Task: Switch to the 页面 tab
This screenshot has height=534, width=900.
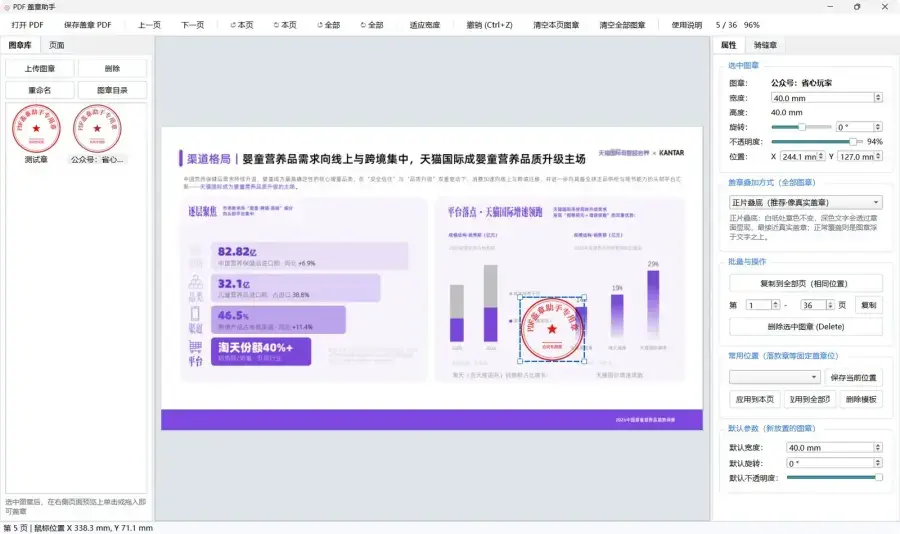Action: [x=56, y=45]
